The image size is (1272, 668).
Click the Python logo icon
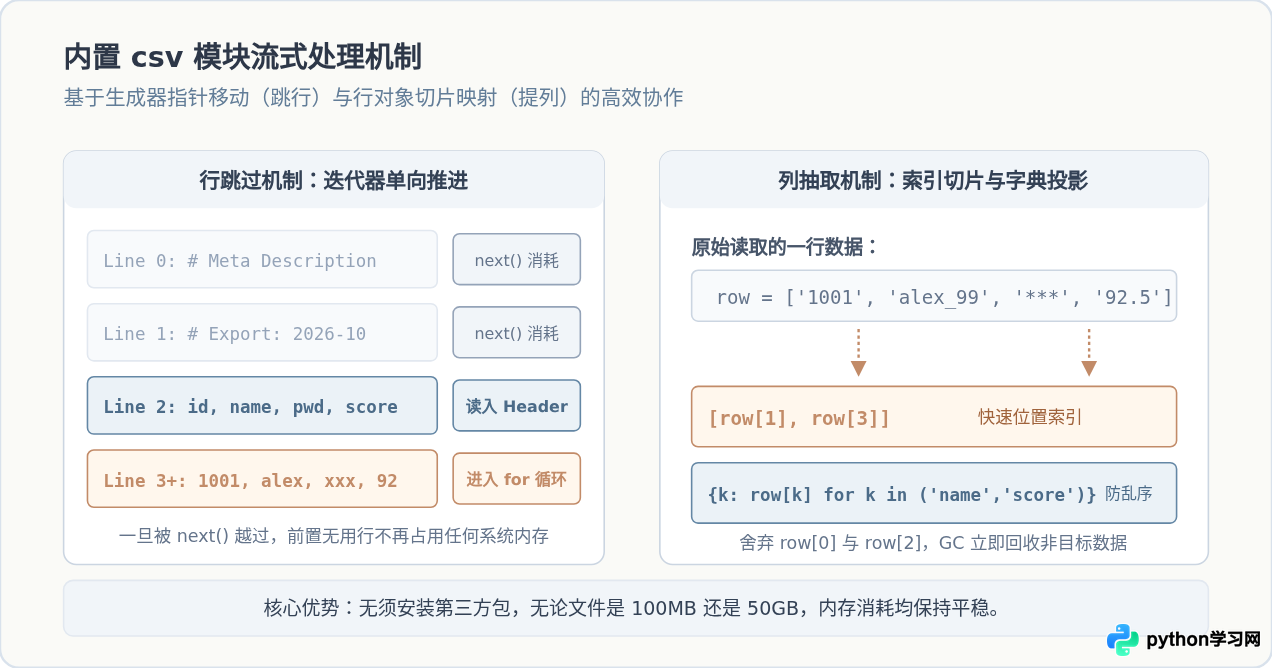[1123, 640]
